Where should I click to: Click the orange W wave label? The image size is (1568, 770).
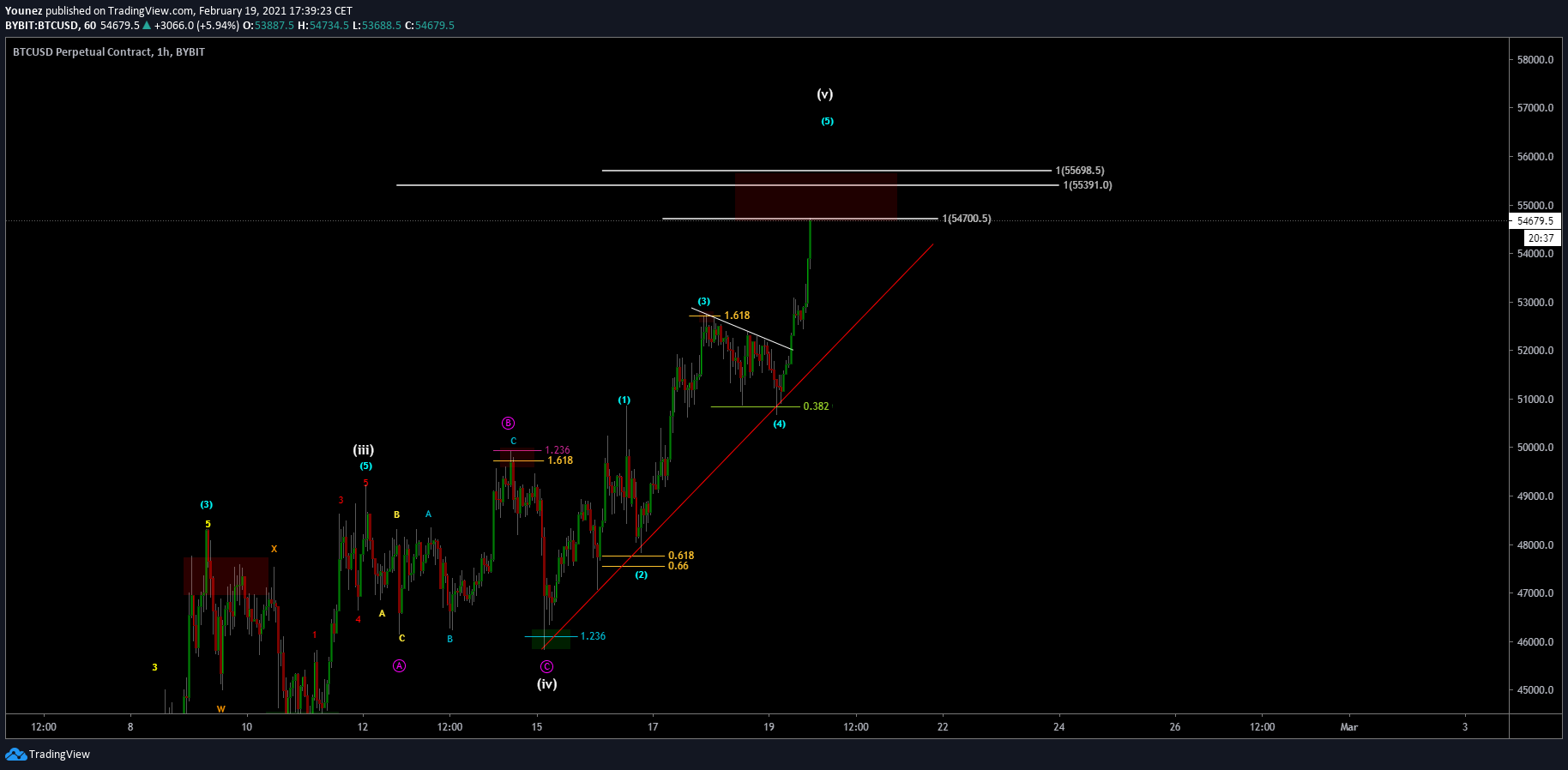click(x=221, y=709)
